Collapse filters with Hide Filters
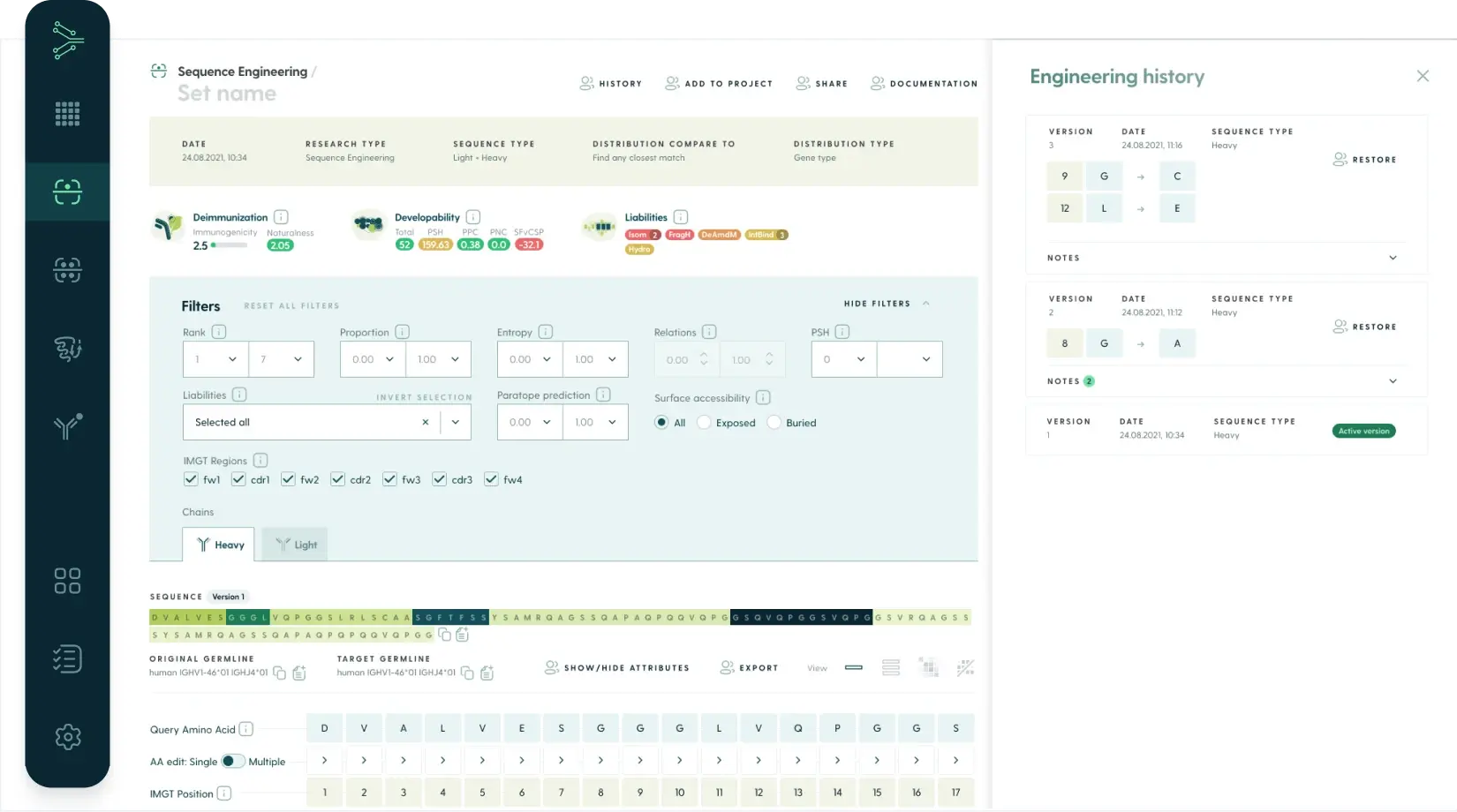1457x812 pixels. [x=886, y=304]
